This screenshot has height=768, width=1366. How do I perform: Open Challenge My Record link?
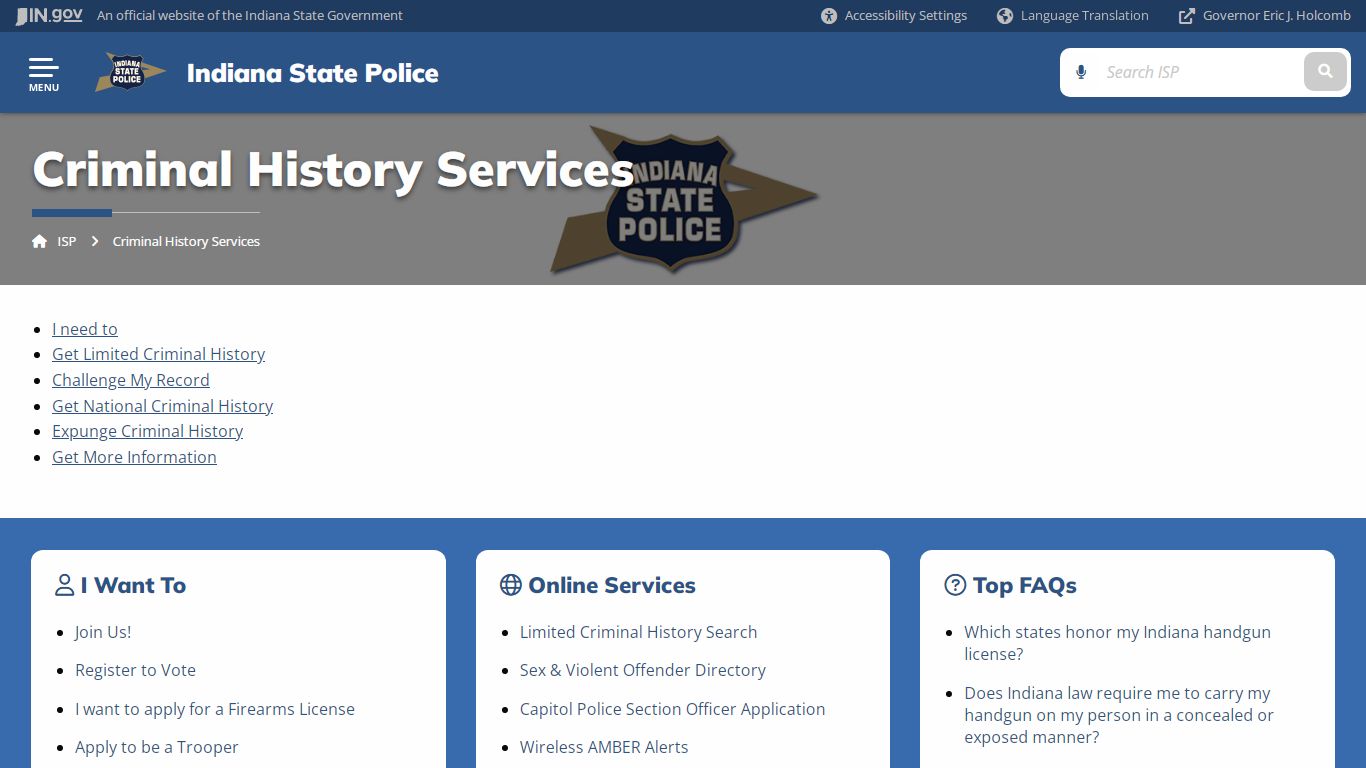131,380
